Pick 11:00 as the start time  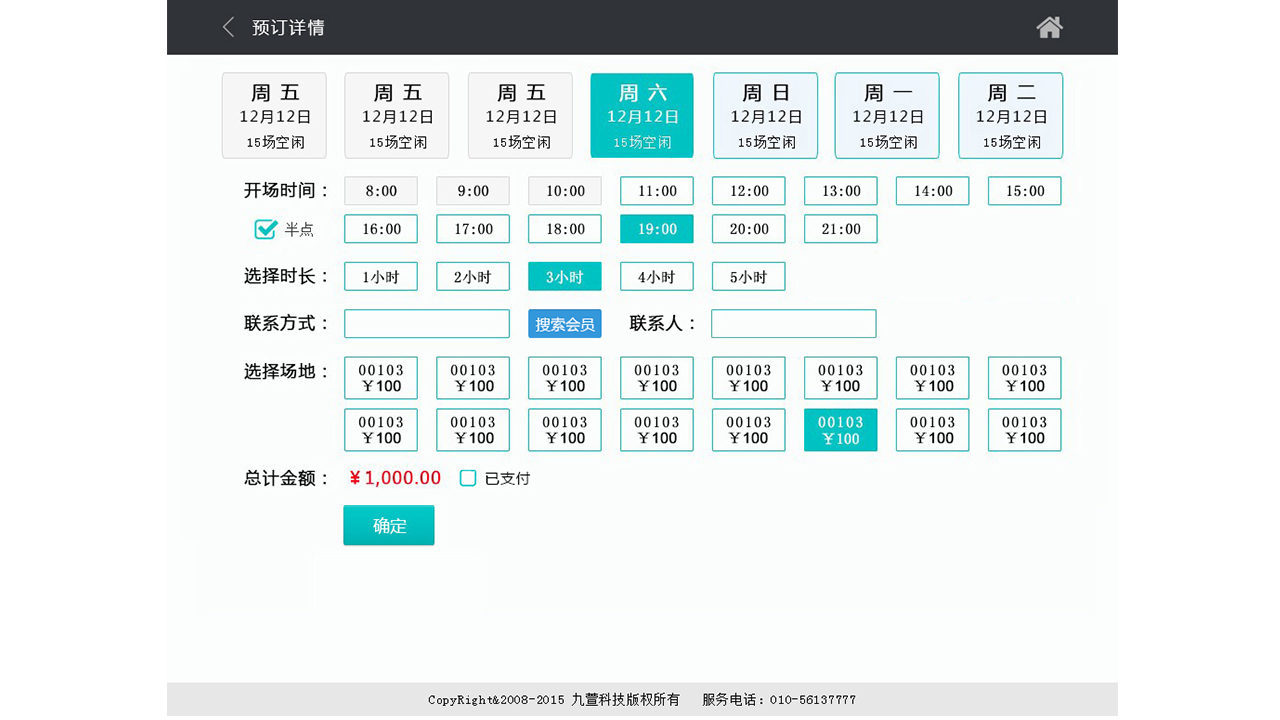(657, 191)
